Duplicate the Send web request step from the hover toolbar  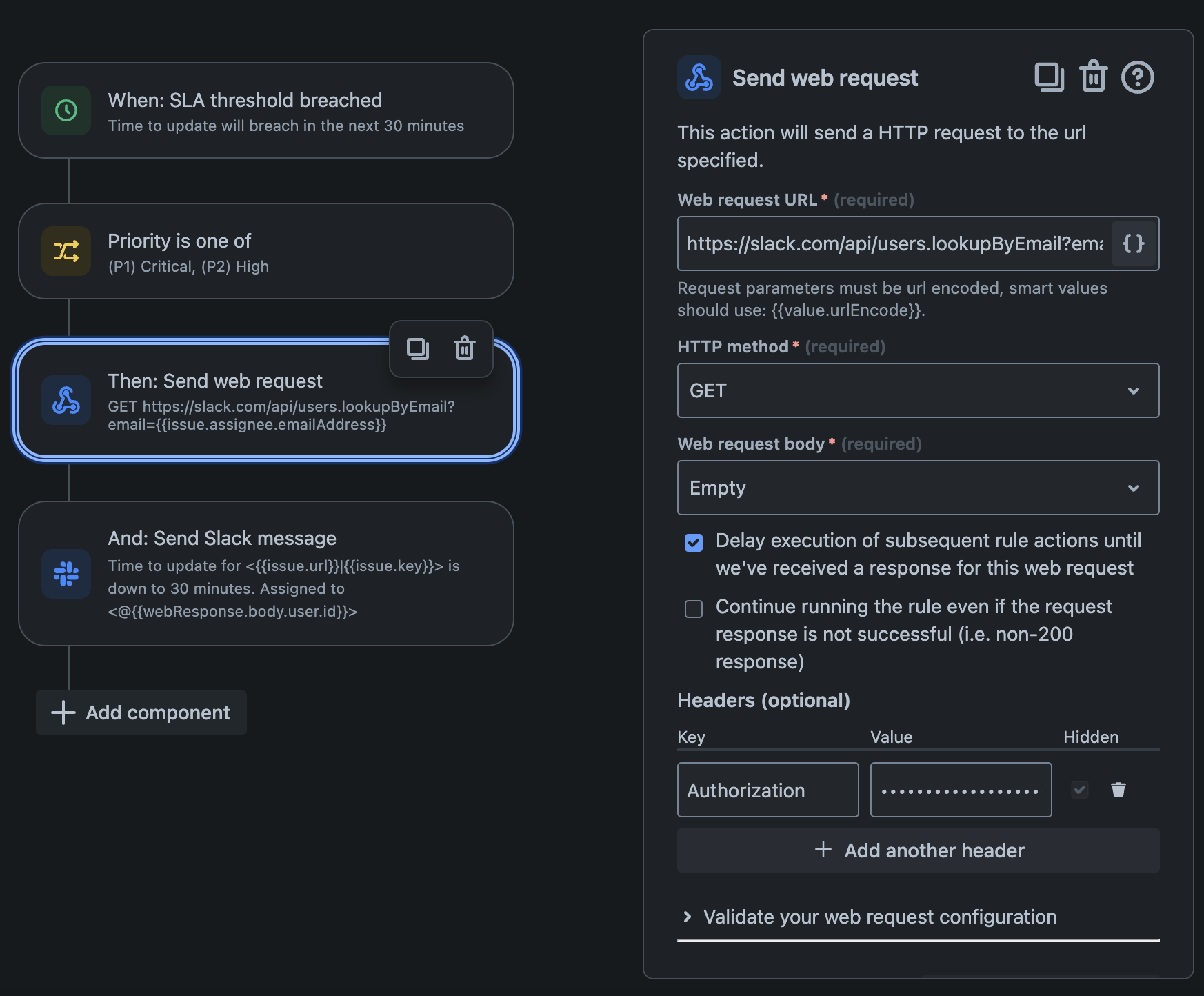(418, 348)
